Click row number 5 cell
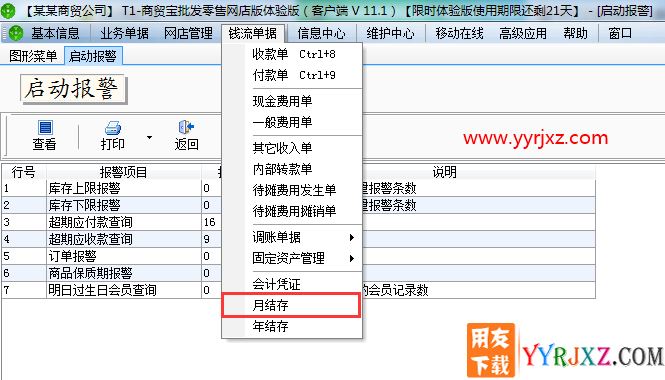This screenshot has height=380, width=665. [x=24, y=256]
